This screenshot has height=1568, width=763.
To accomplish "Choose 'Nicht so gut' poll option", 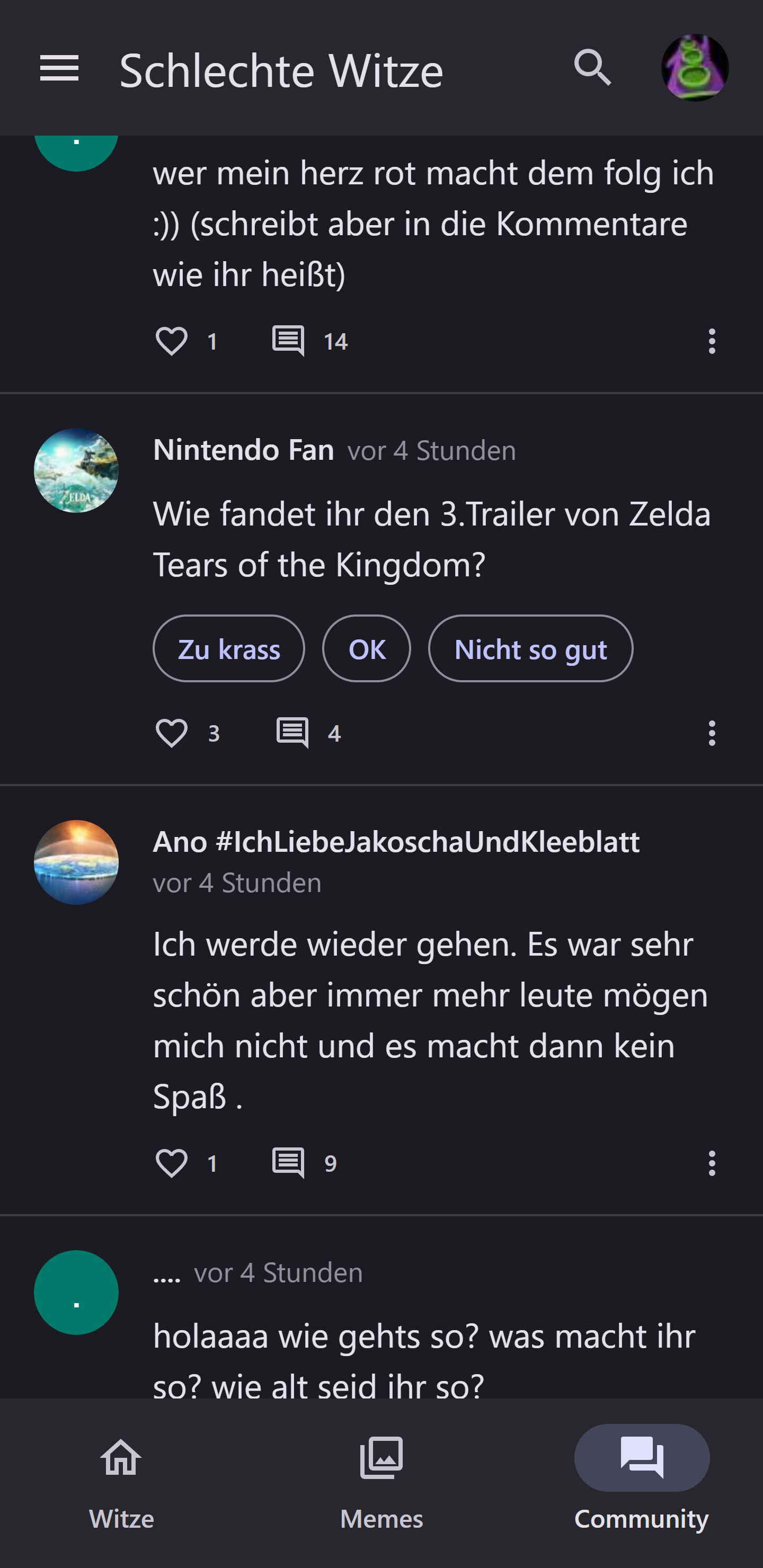I will click(x=530, y=649).
